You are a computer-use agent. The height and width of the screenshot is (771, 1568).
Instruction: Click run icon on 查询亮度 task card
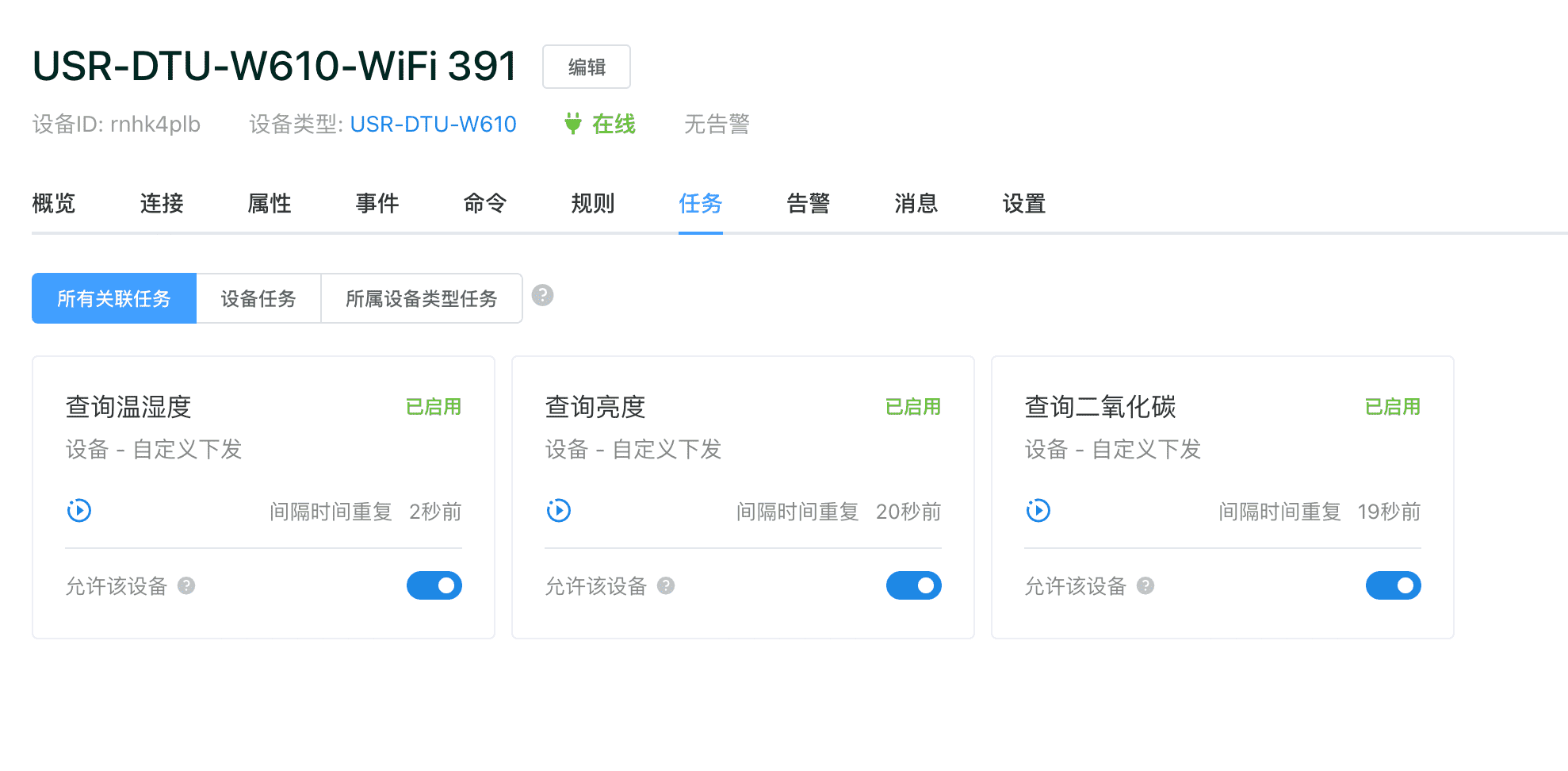point(559,510)
